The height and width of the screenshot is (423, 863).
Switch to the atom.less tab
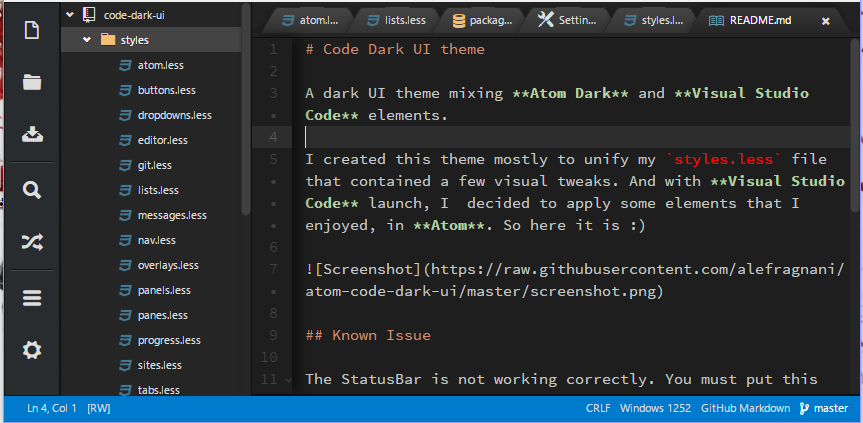310,20
